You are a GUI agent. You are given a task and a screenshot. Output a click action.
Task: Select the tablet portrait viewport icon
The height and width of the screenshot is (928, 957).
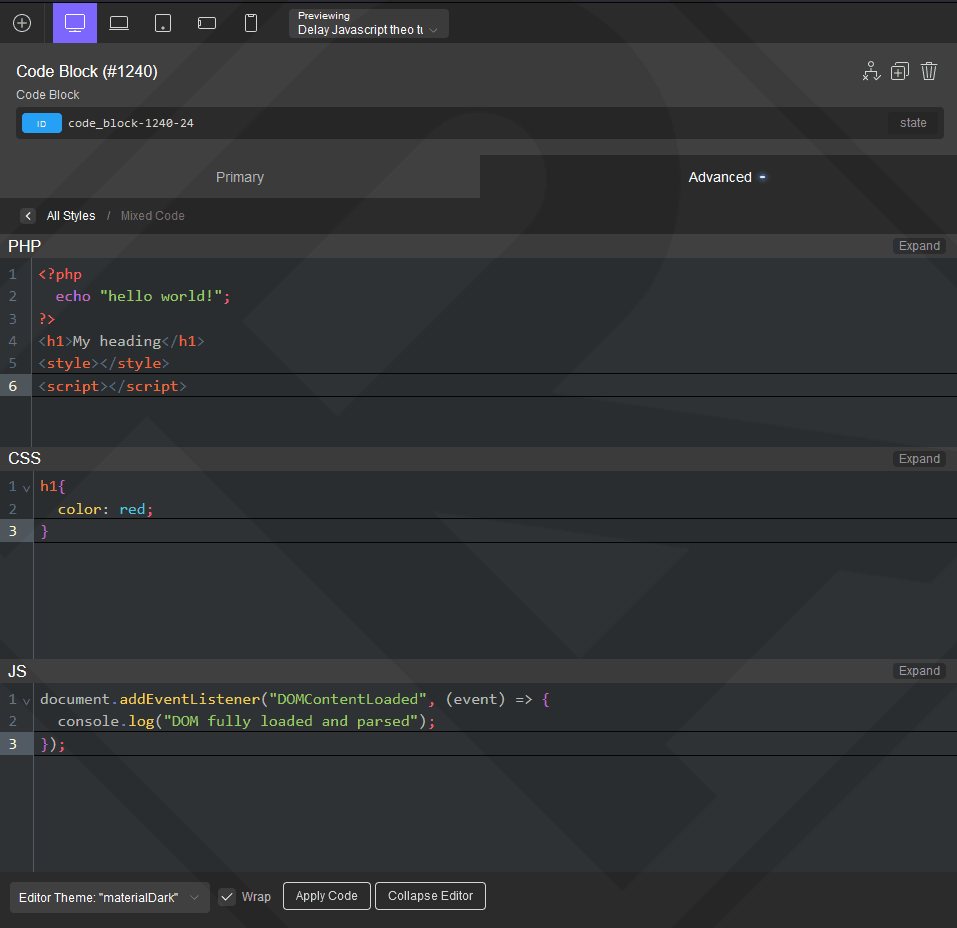[163, 23]
